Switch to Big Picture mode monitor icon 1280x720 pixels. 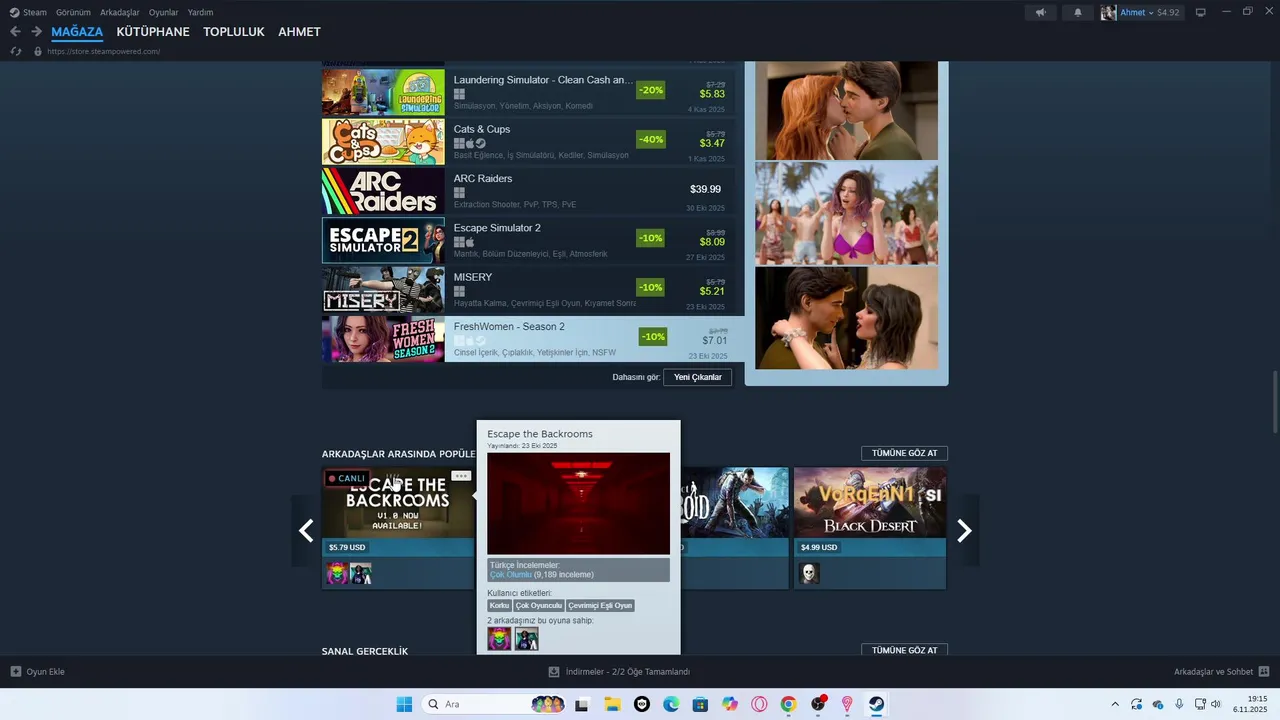[1201, 12]
